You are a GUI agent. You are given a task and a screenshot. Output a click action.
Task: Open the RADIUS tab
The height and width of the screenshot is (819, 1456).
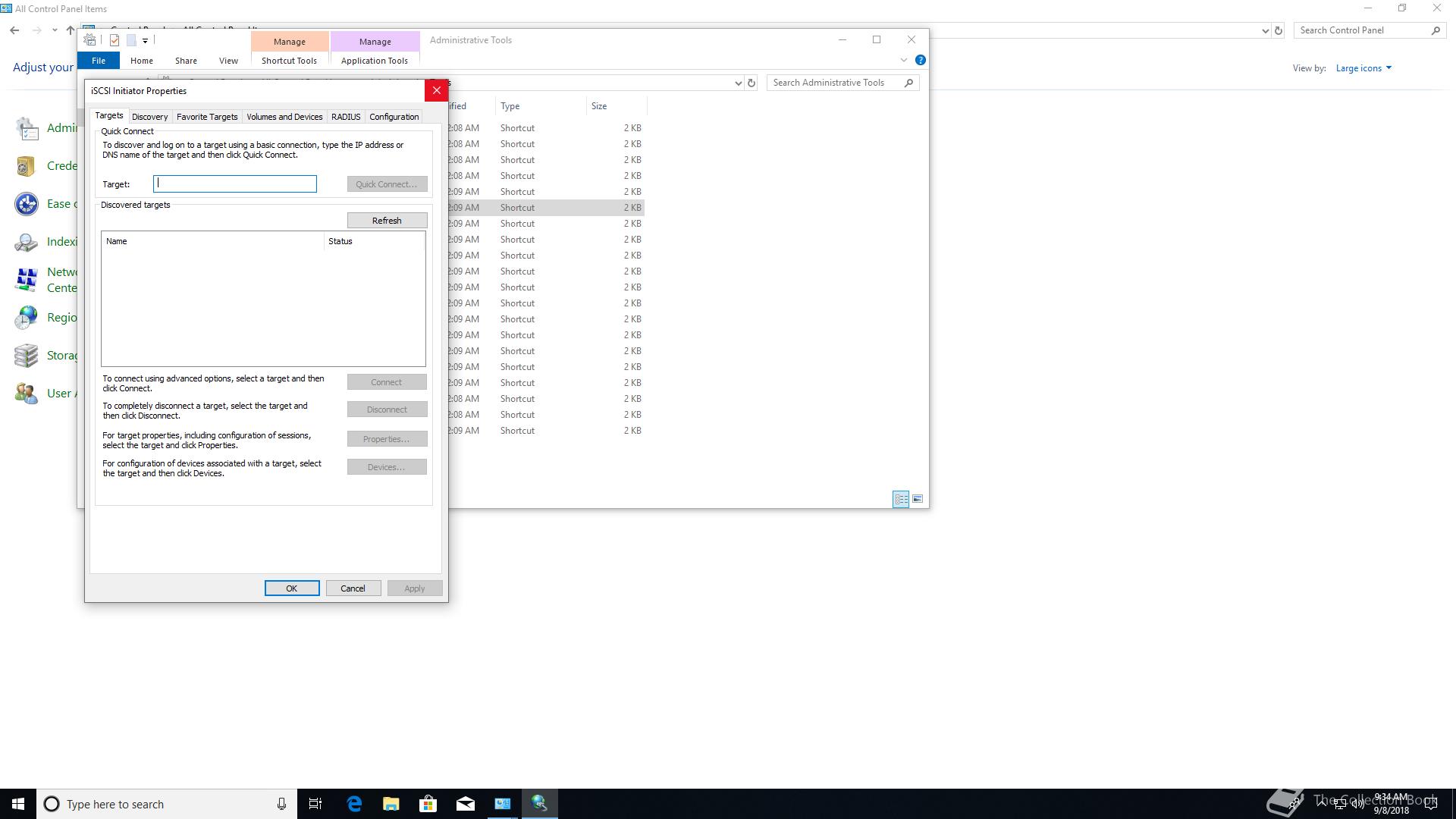346,117
